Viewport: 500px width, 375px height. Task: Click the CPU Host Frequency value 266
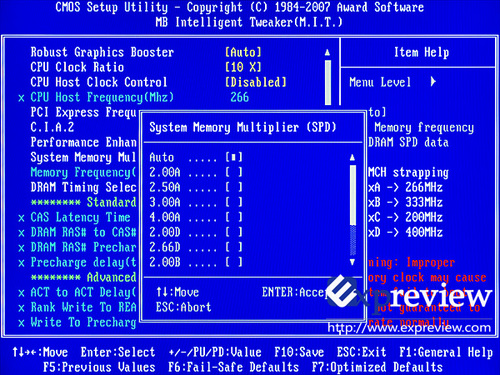click(240, 97)
